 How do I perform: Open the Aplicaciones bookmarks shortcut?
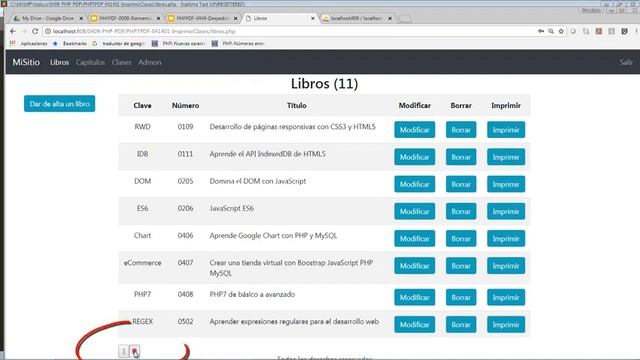29,43
